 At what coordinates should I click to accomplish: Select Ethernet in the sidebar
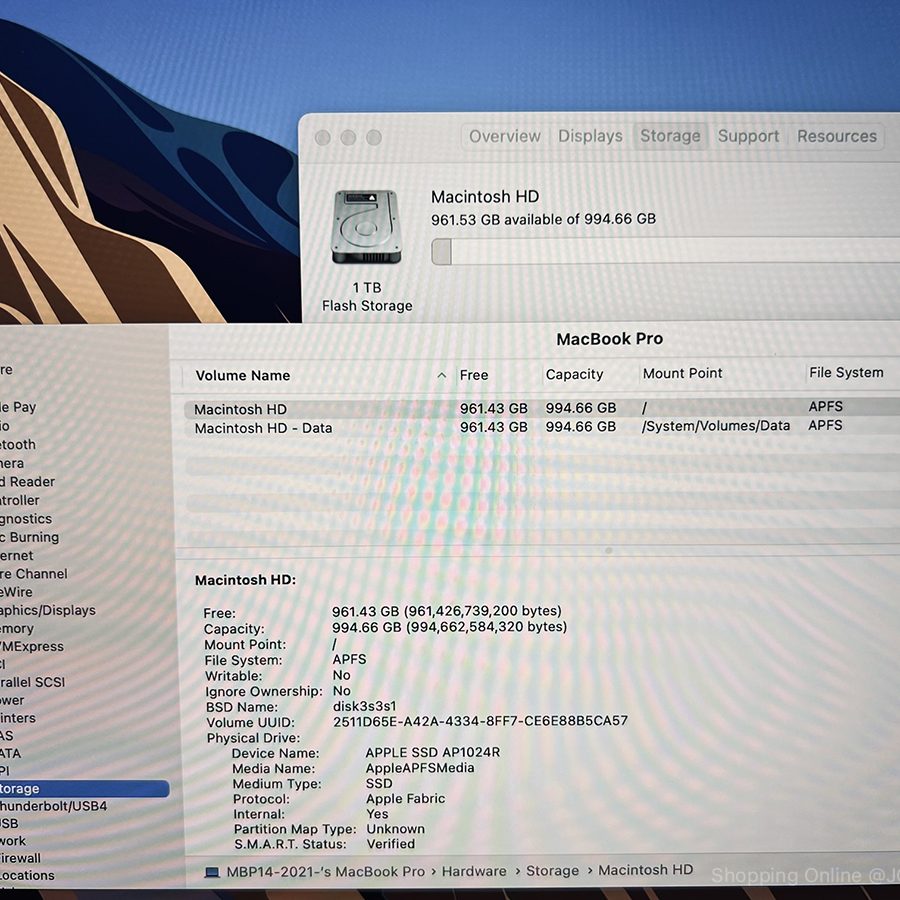[x=17, y=556]
